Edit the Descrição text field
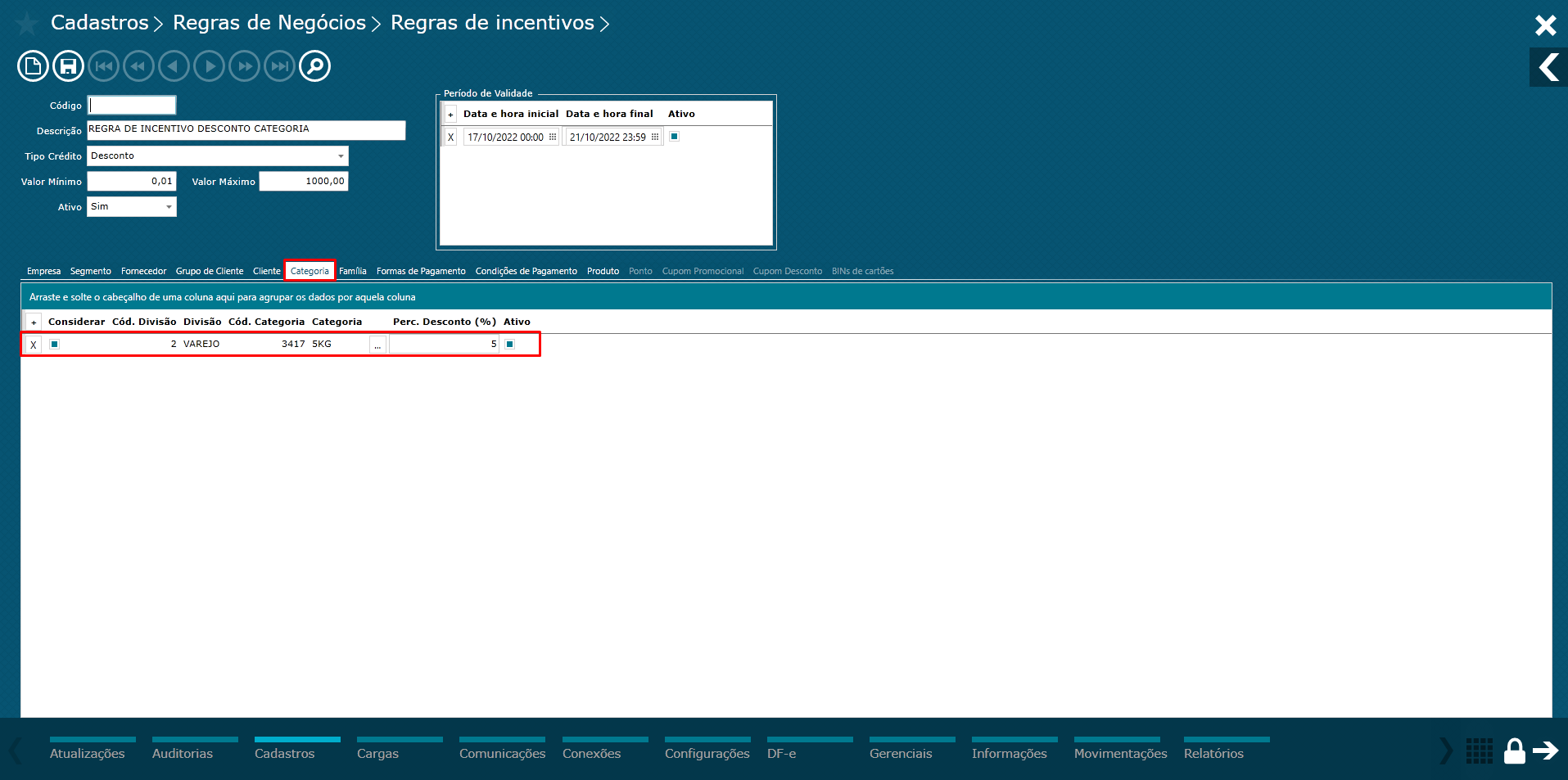 point(246,130)
